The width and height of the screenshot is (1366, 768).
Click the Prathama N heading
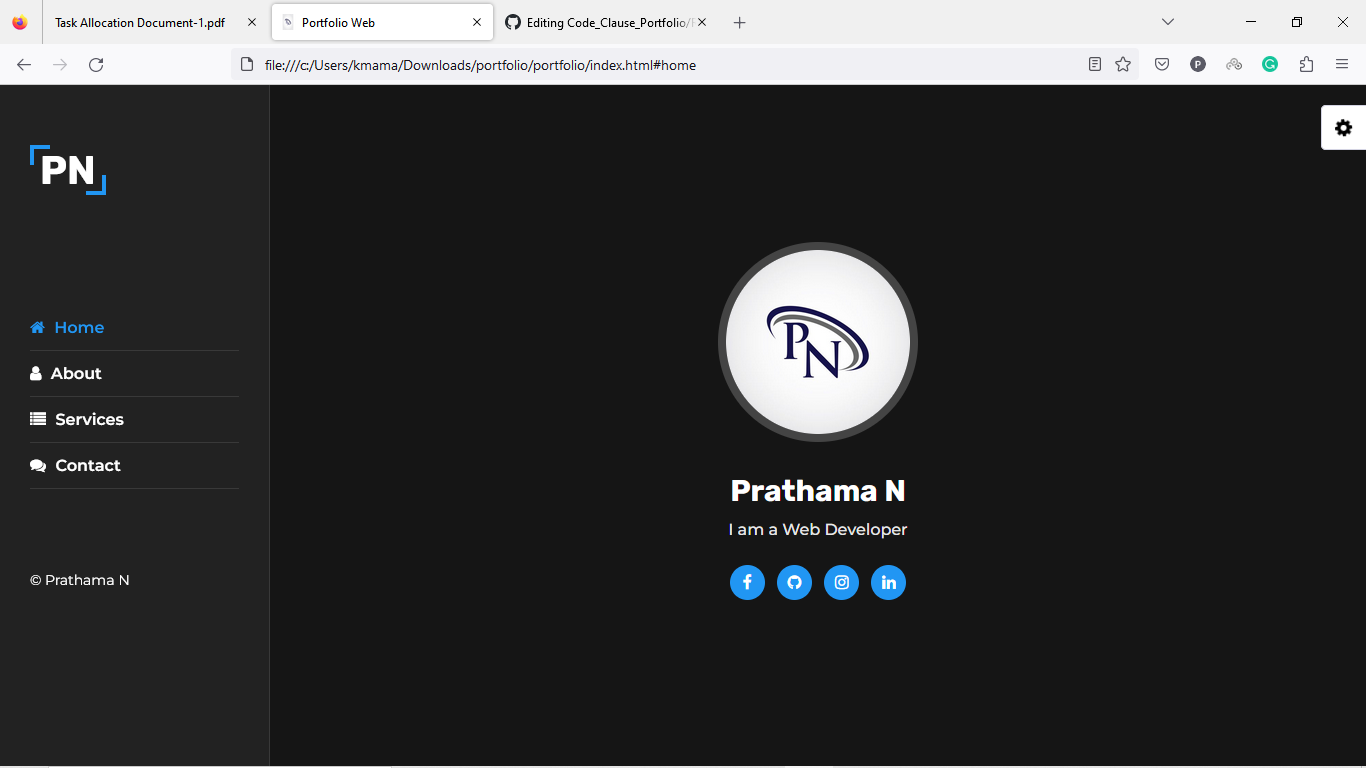point(818,491)
